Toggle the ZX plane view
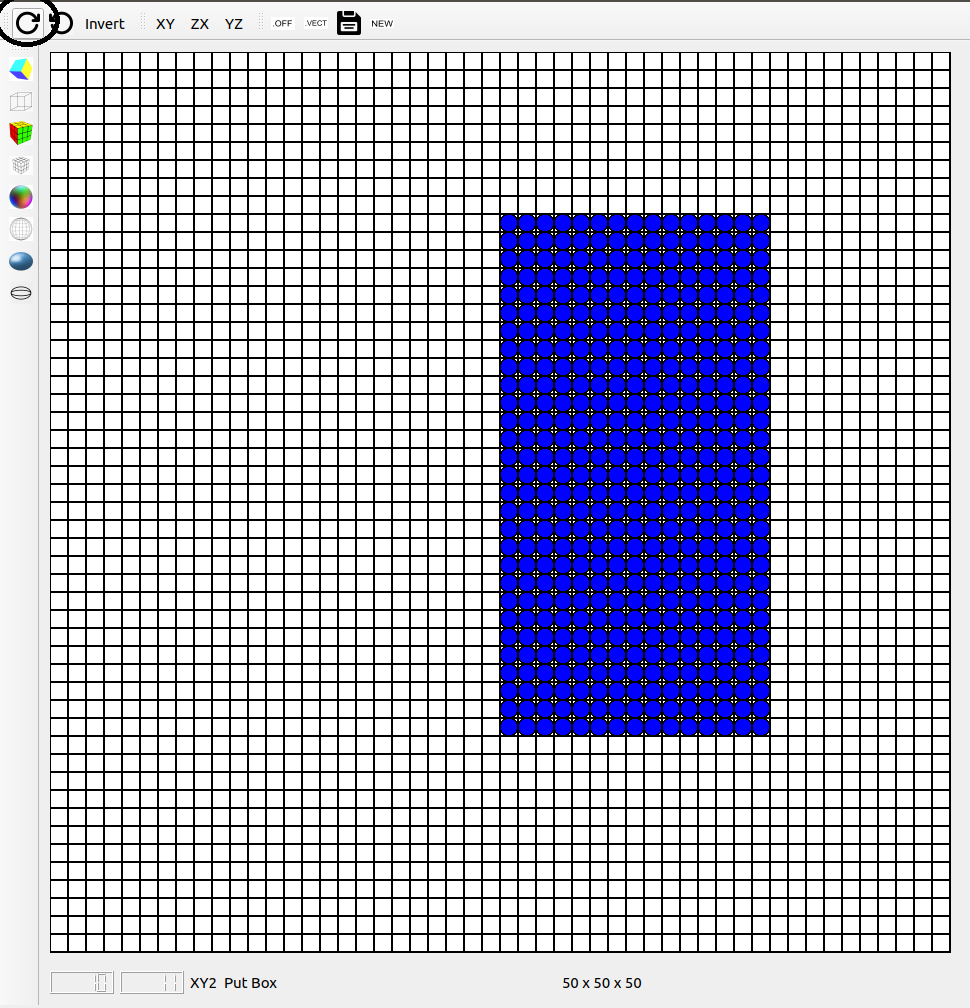This screenshot has width=970, height=1008. pos(199,23)
